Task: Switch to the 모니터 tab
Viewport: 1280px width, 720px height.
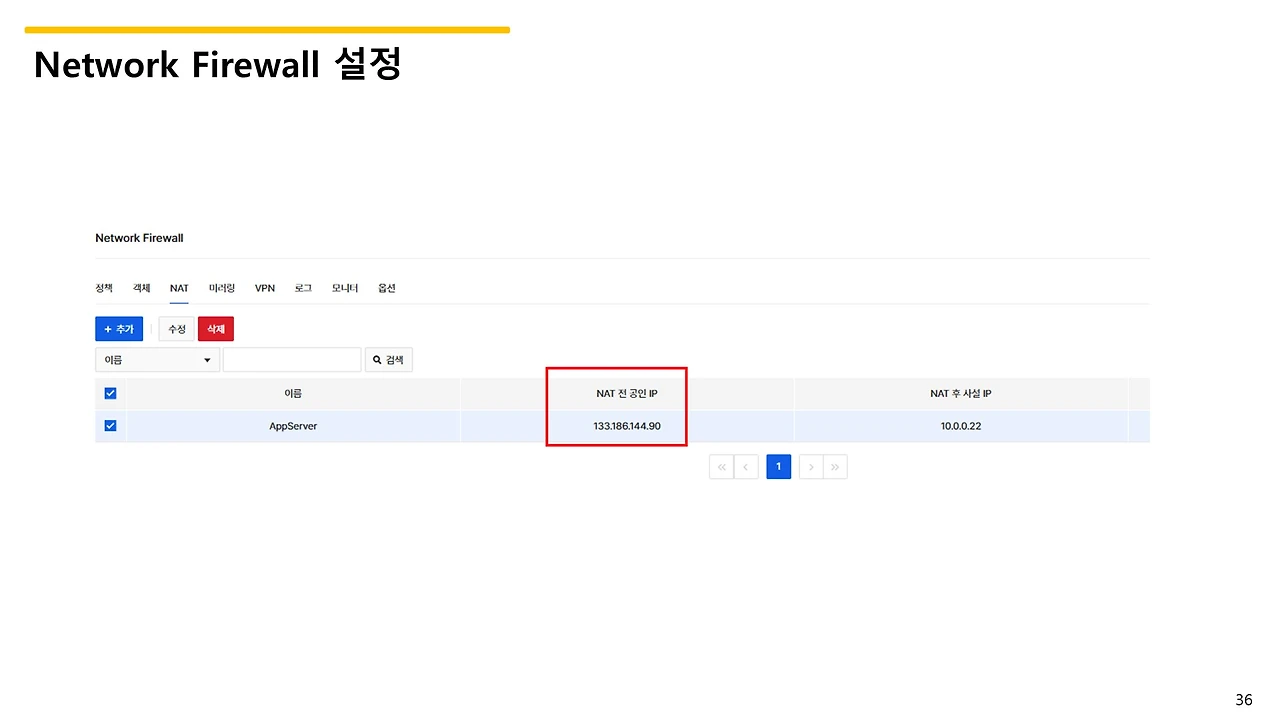Action: click(x=344, y=288)
